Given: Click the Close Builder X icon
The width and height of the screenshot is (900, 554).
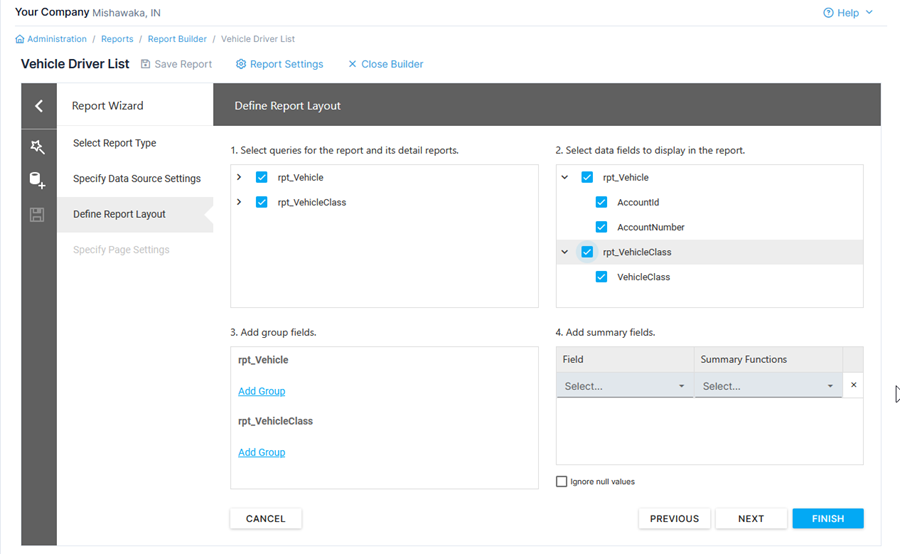Looking at the screenshot, I should pos(352,64).
